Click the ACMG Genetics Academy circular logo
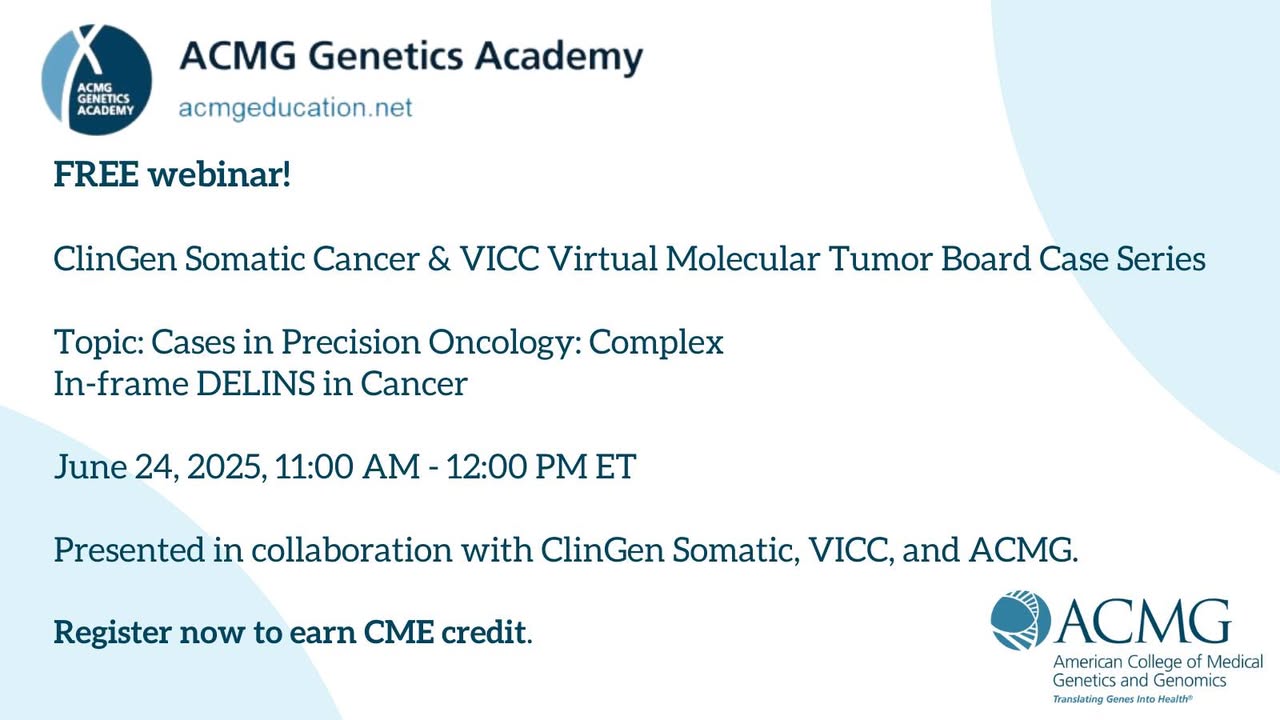Viewport: 1280px width, 720px height. (x=97, y=79)
